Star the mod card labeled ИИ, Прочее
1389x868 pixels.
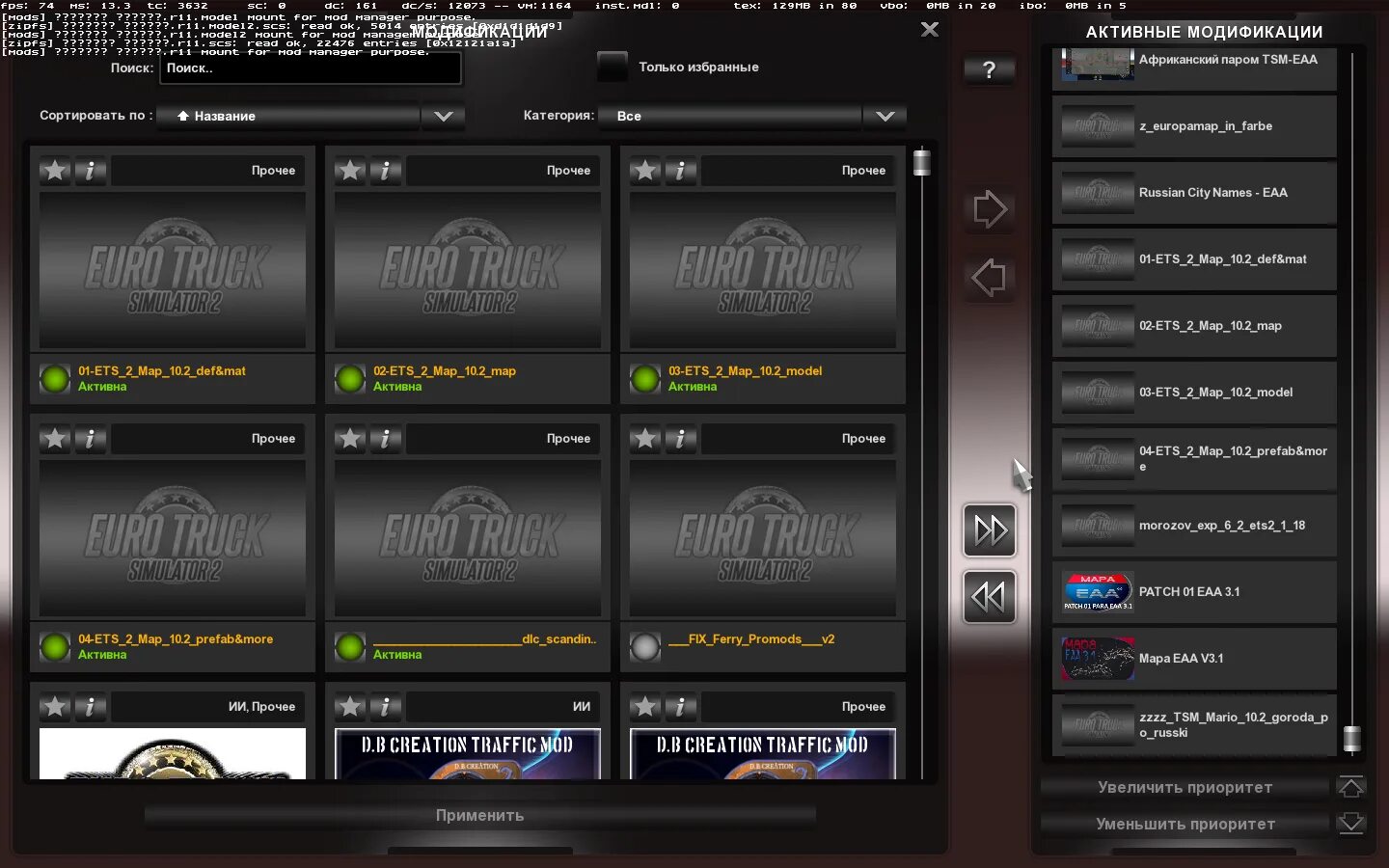coord(55,707)
